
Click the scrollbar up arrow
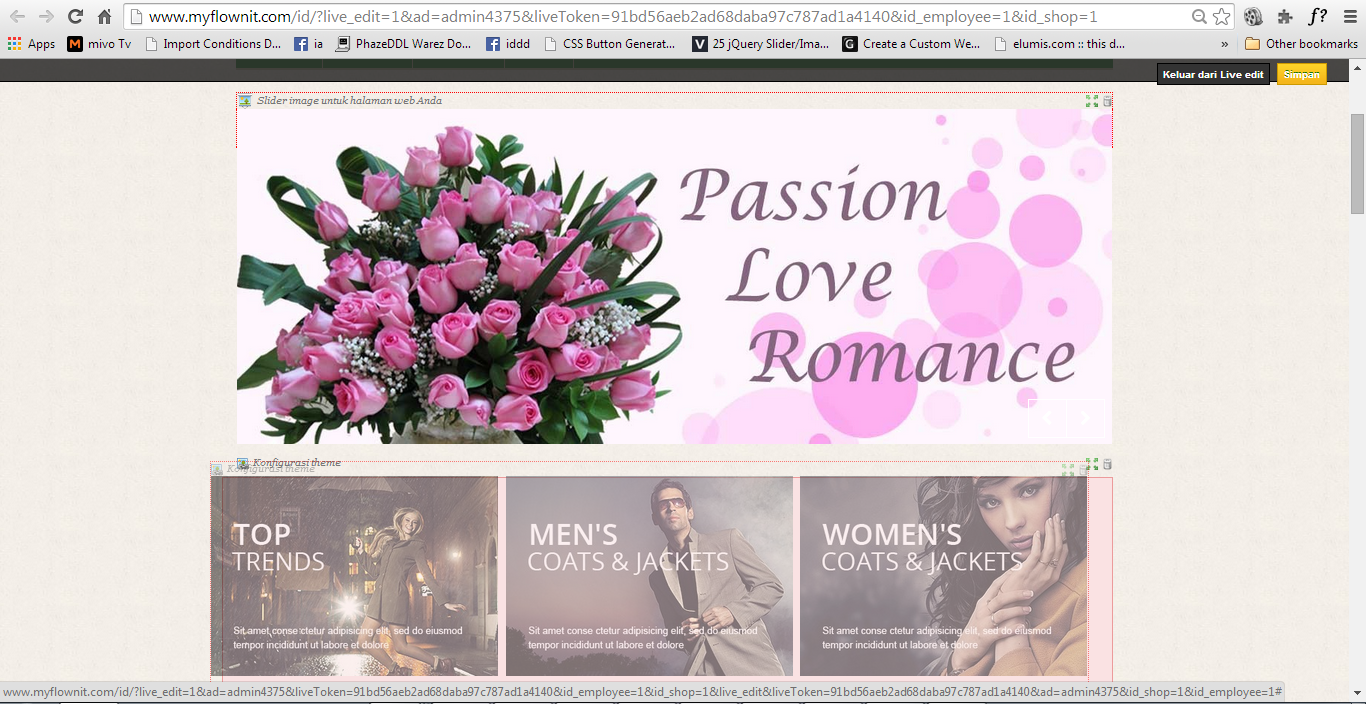[1357, 67]
